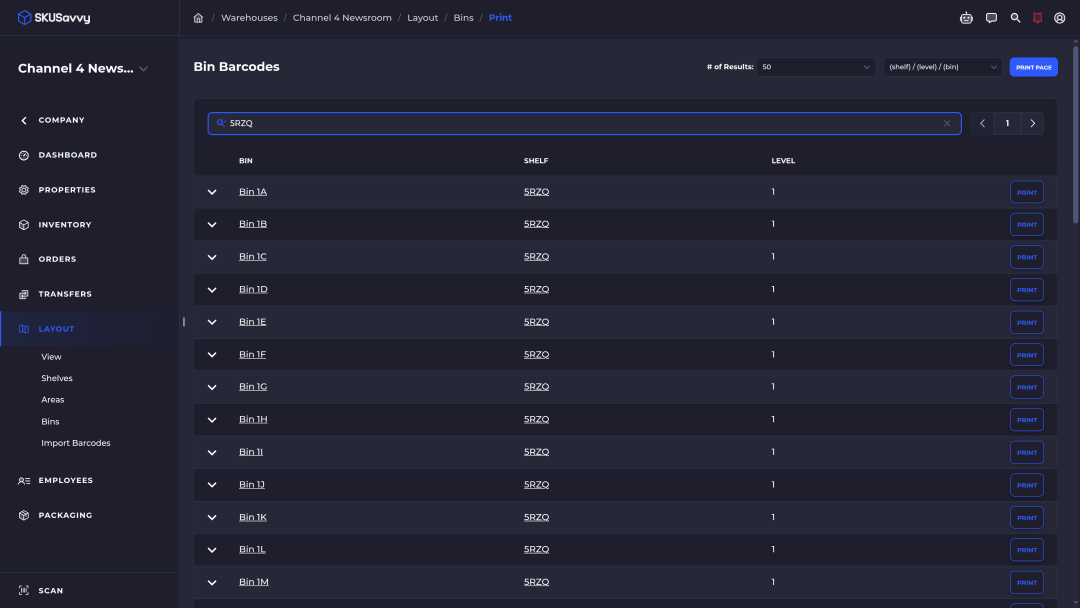Click the Orders bag icon

coord(24,259)
